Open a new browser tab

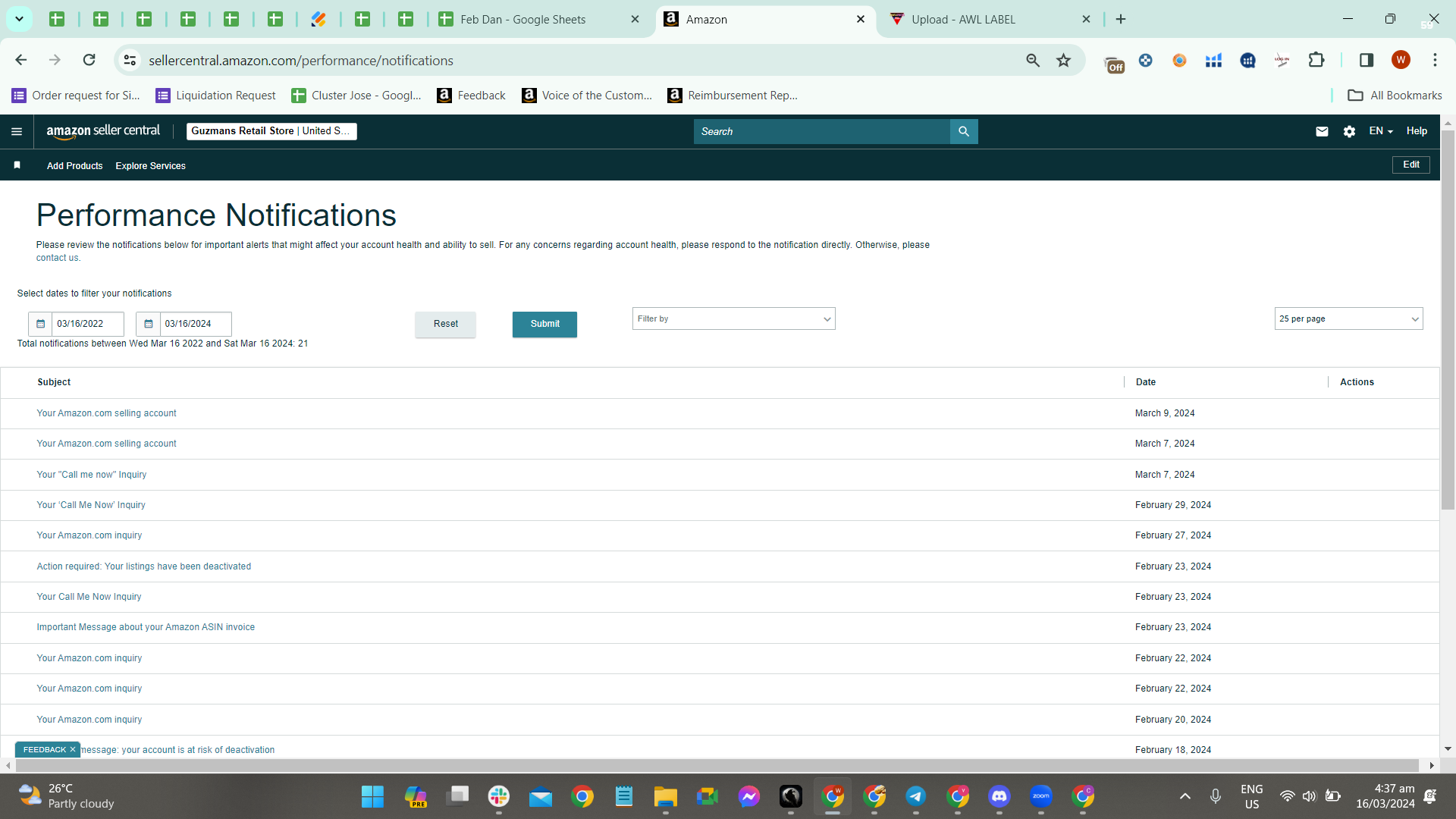point(1121,19)
